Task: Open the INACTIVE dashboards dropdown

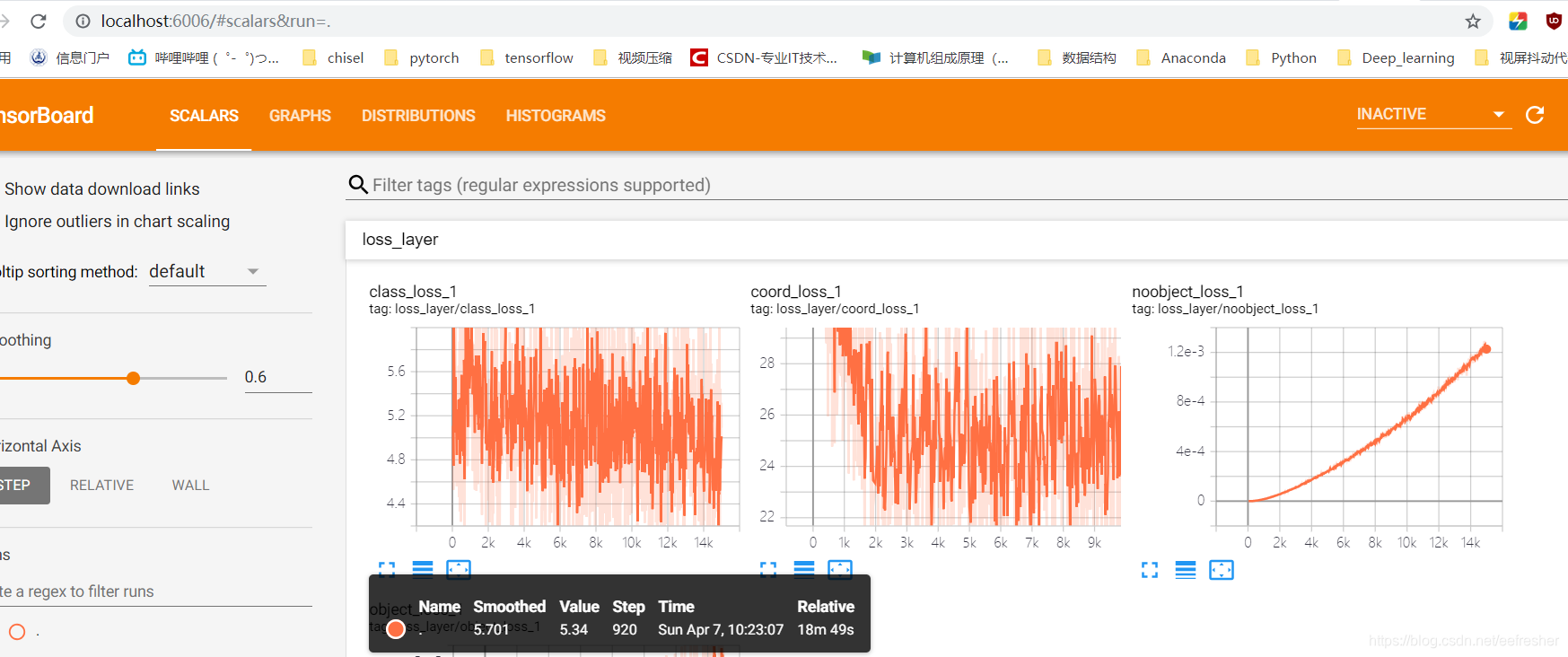Action: tap(1433, 114)
